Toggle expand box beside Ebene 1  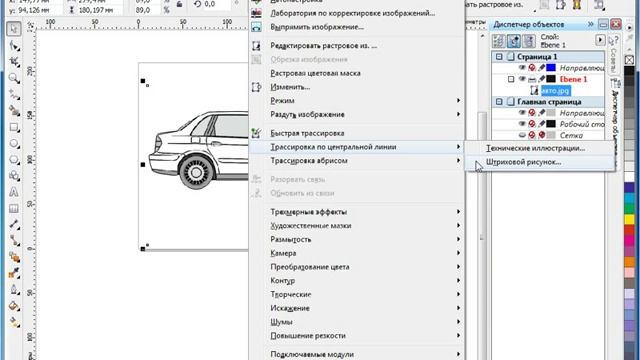(x=511, y=79)
